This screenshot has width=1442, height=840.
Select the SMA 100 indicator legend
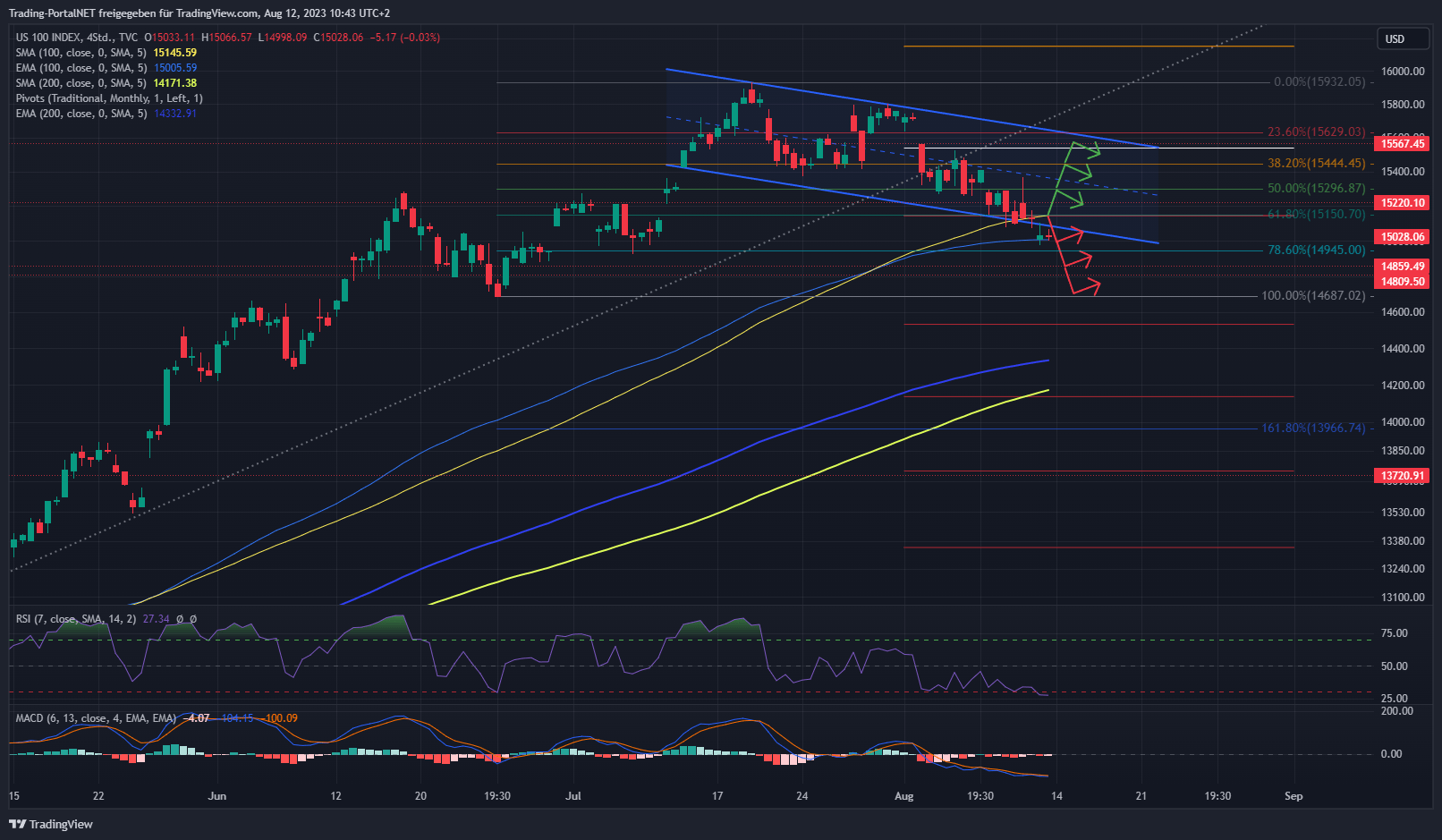pyautogui.click(x=81, y=53)
